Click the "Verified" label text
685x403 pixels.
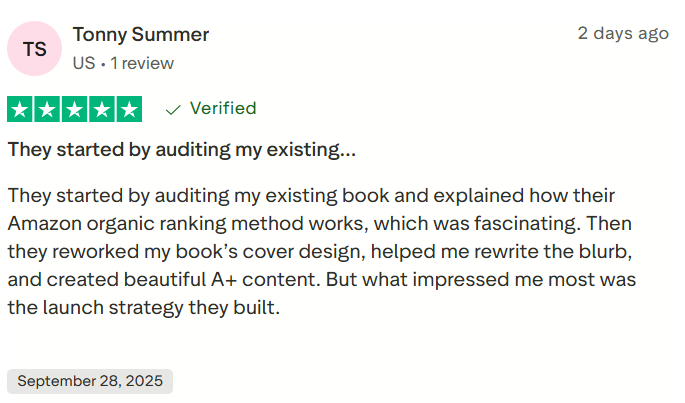223,108
